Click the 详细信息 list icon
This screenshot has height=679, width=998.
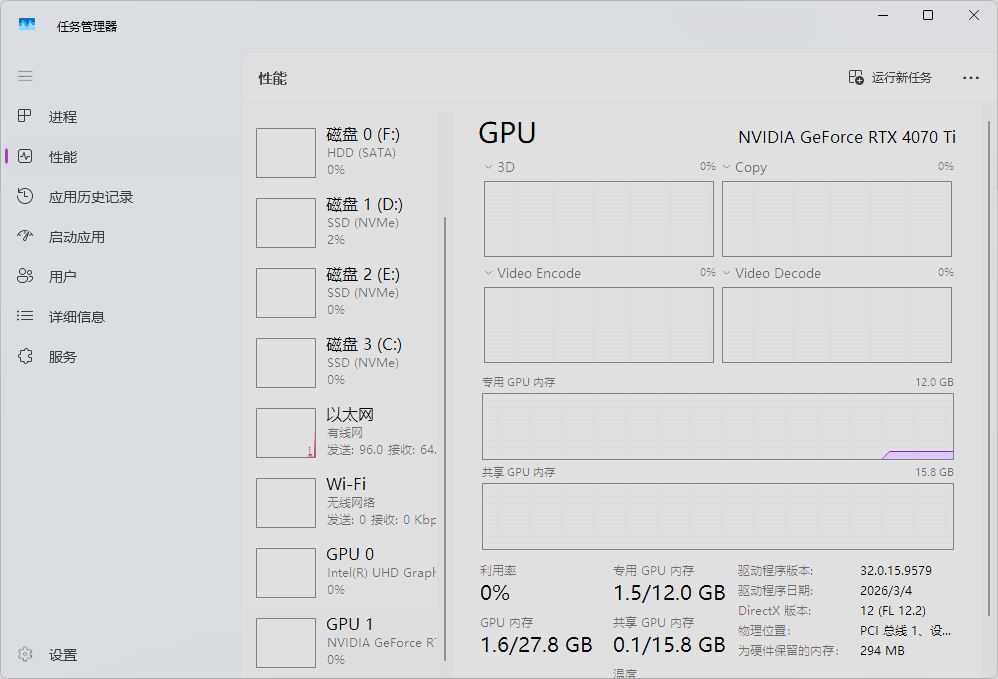pyautogui.click(x=25, y=316)
